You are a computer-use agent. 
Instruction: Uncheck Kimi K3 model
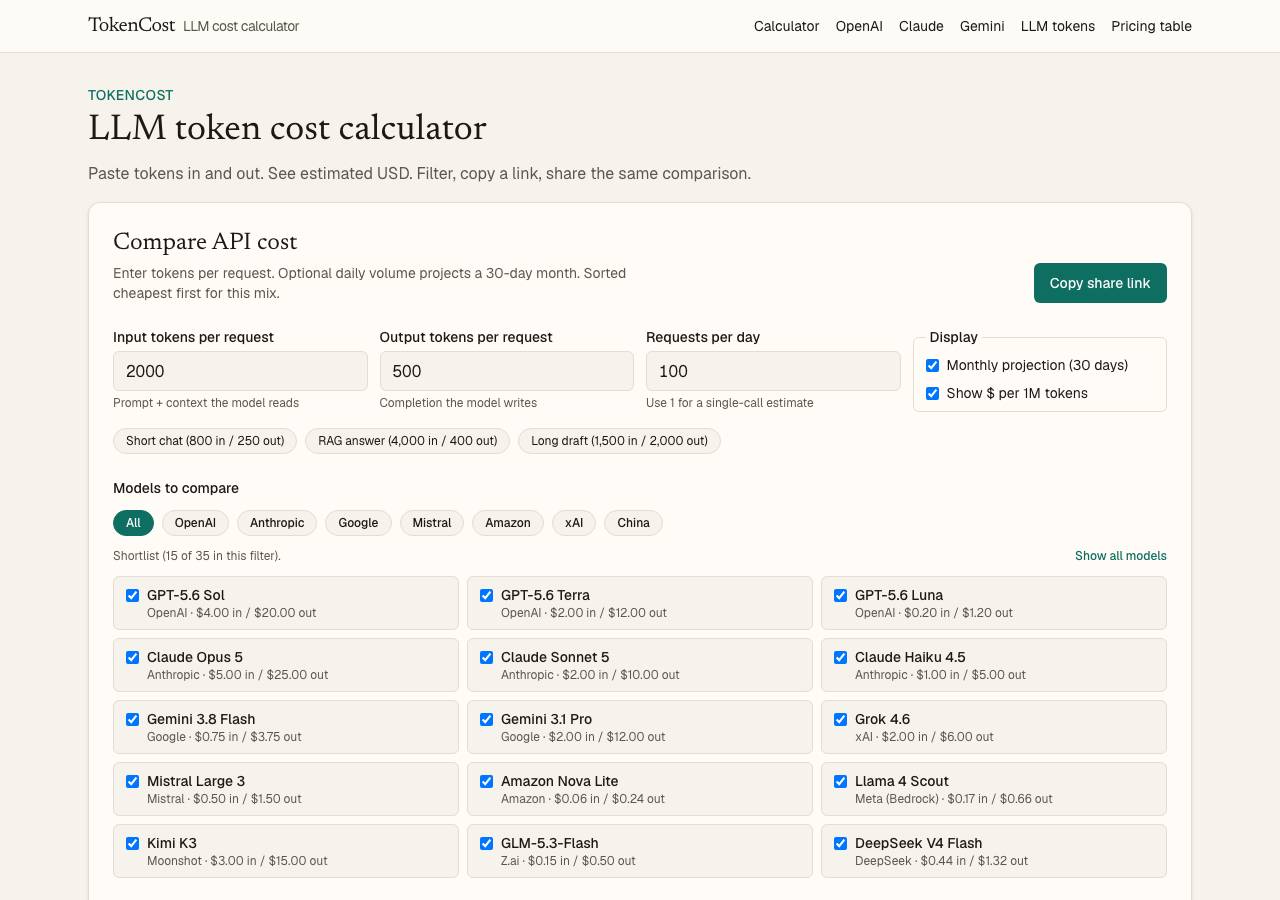tap(132, 843)
